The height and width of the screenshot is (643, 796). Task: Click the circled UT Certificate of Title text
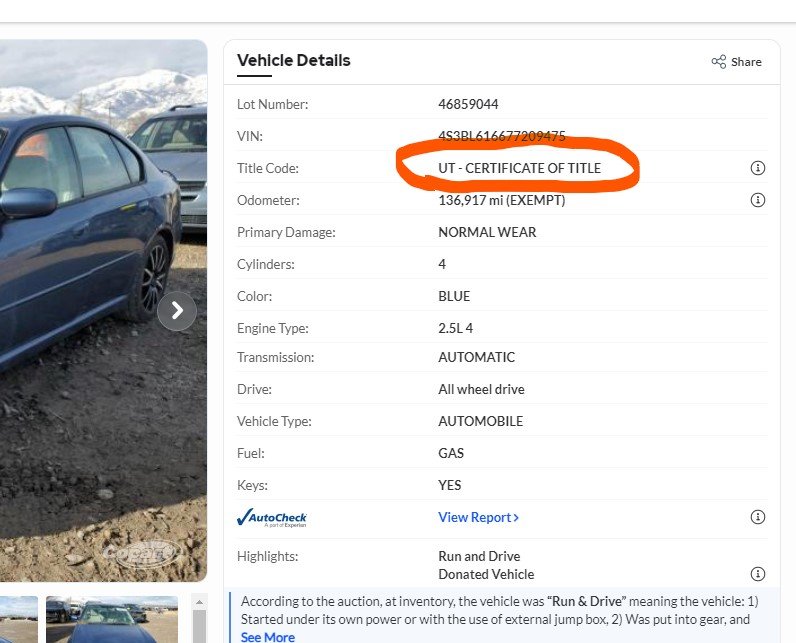click(519, 168)
